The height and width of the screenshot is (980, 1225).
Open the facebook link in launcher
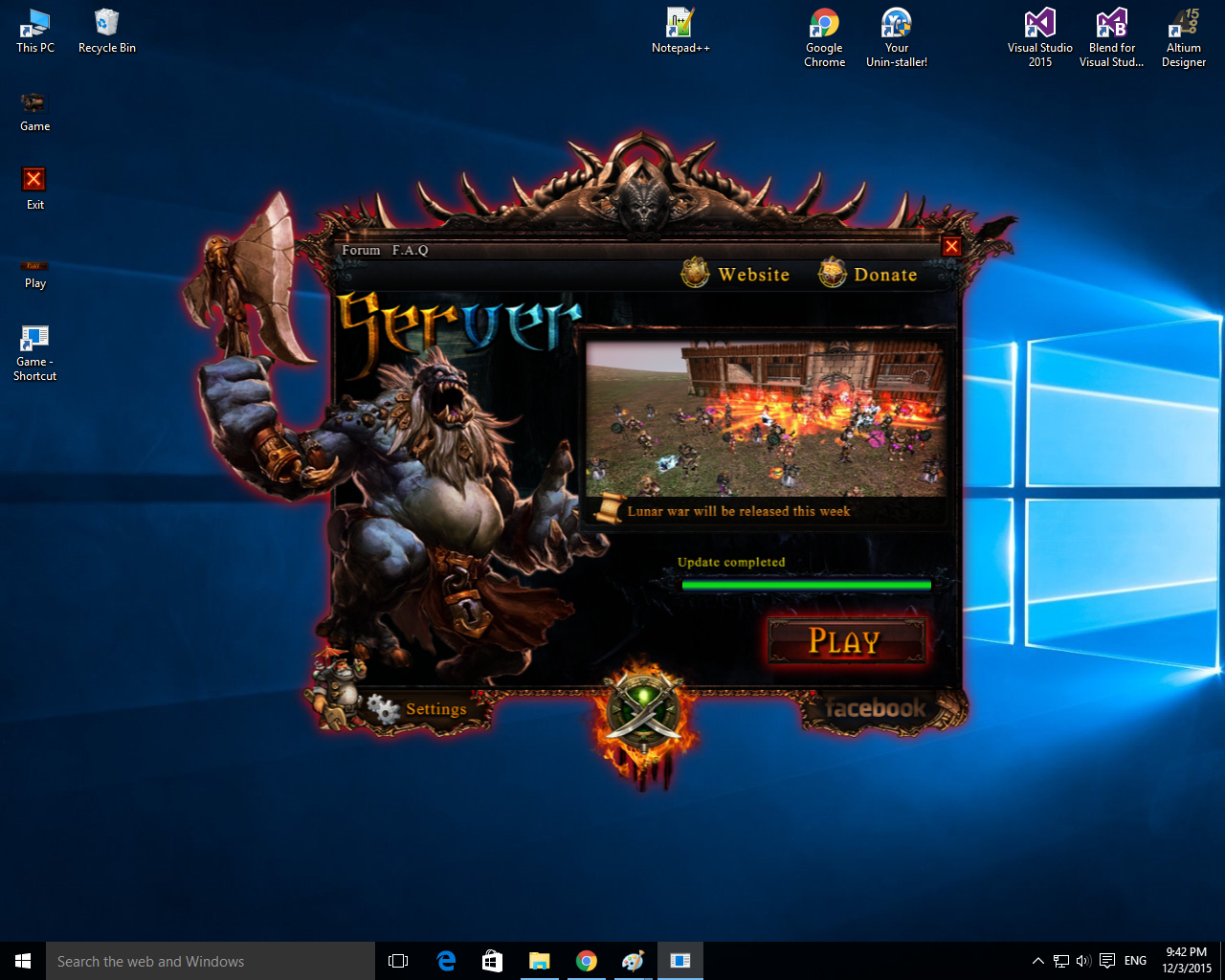click(x=876, y=708)
